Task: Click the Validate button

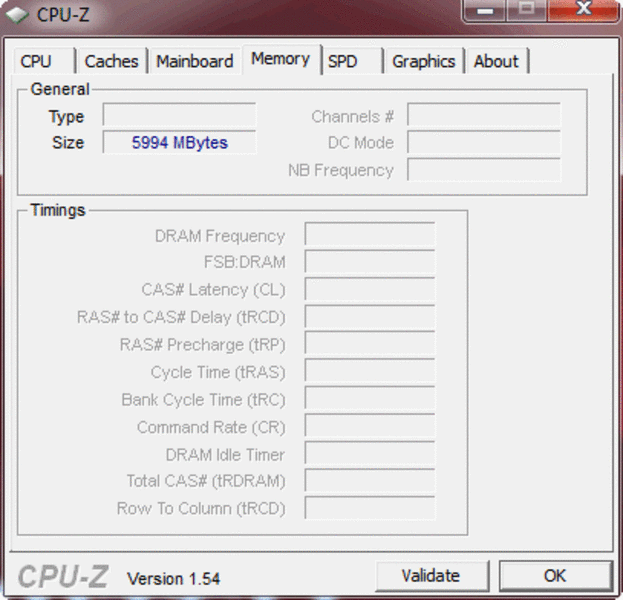Action: 432,576
